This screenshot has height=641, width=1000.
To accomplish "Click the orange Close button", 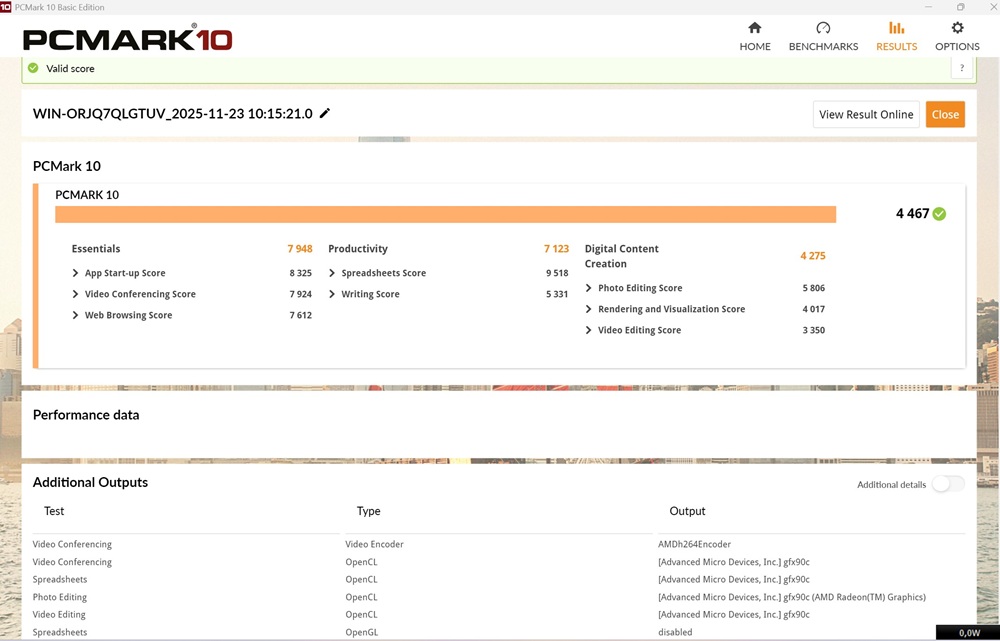I will coord(945,114).
